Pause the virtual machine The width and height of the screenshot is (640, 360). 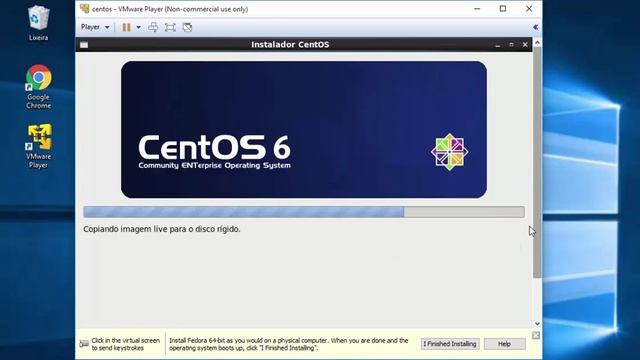[127, 27]
